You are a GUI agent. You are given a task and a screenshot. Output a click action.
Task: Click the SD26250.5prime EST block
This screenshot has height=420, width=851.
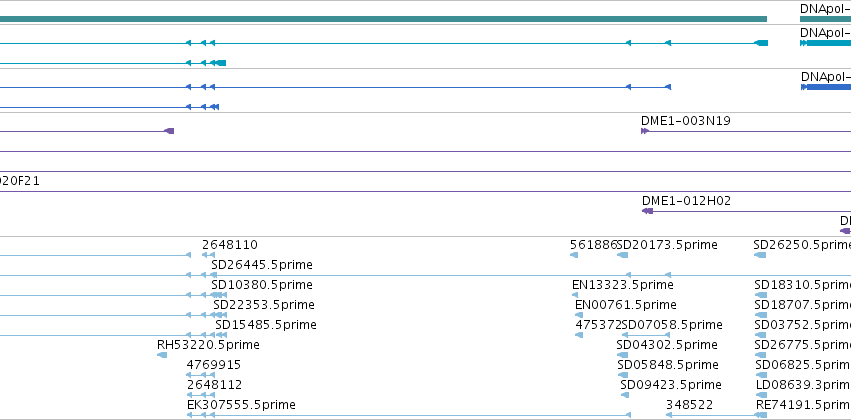point(760,255)
